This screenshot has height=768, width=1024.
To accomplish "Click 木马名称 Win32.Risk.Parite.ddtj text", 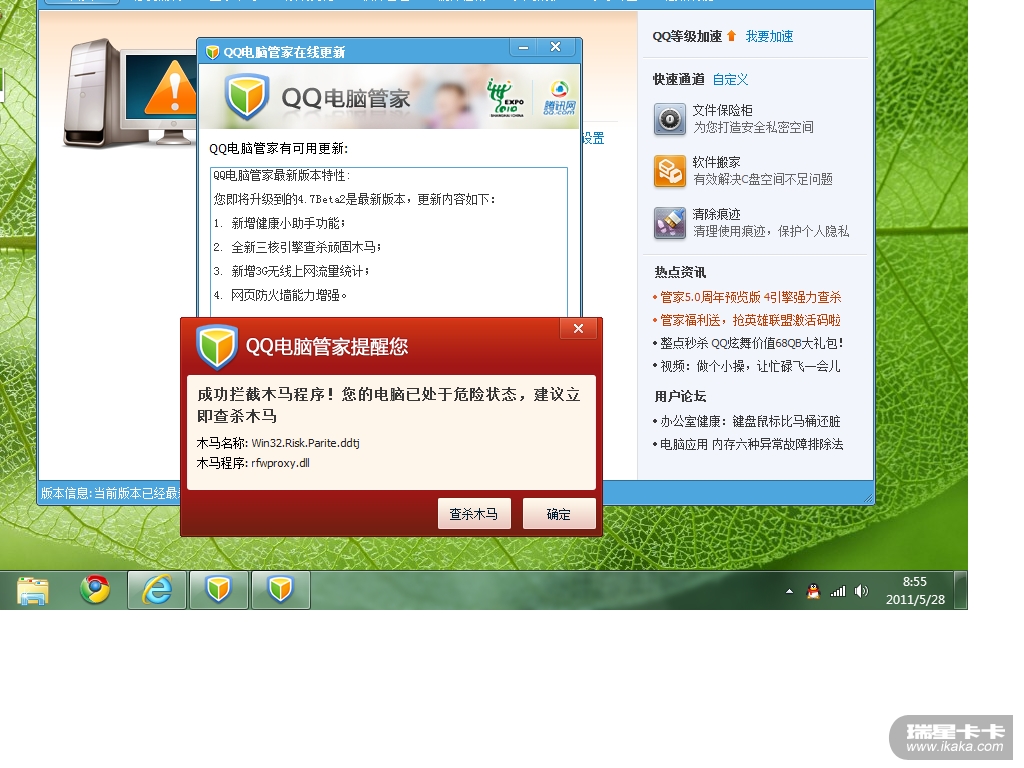I will click(278, 443).
